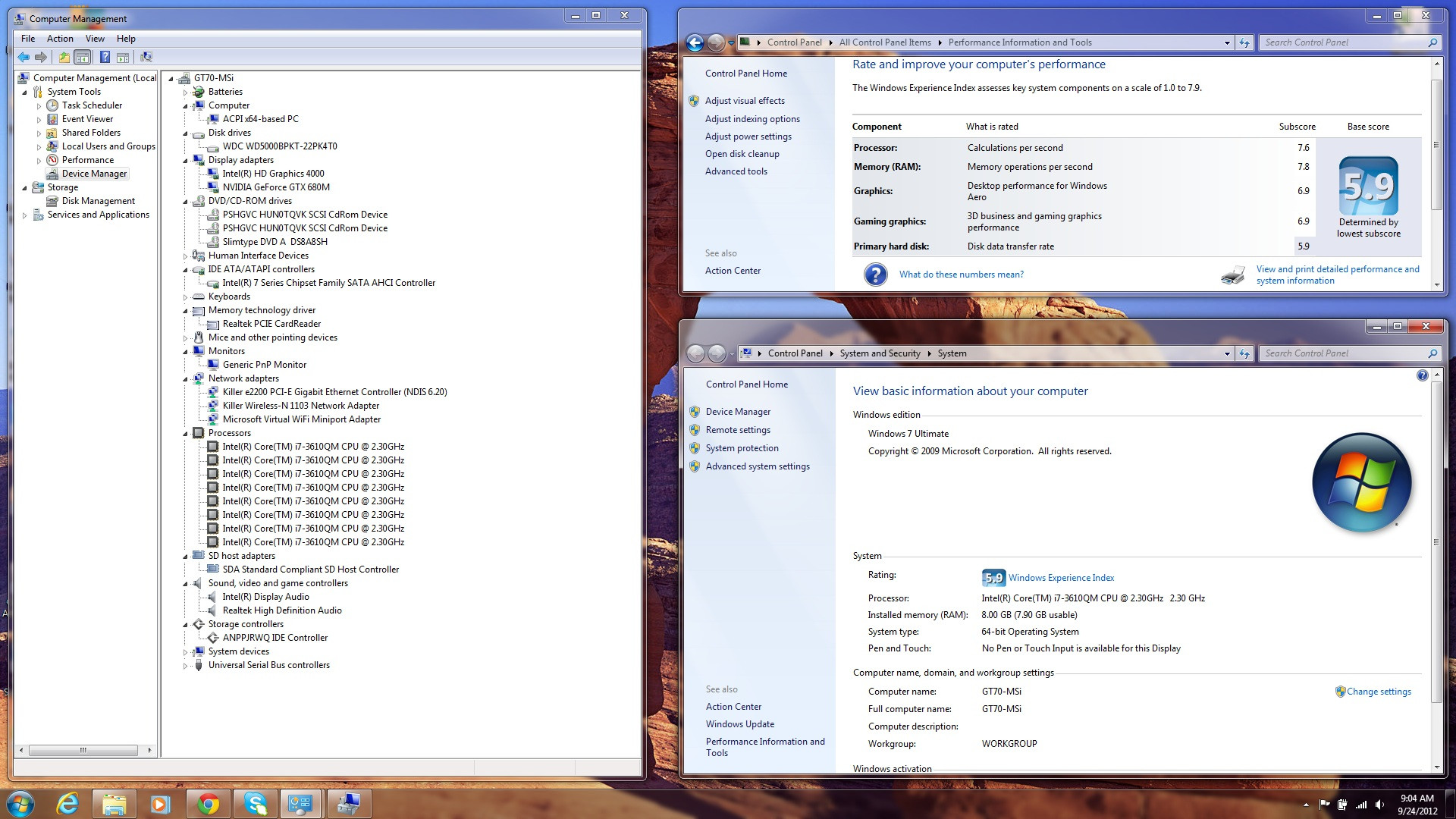Click the printer icon in Performance Information window
This screenshot has width=1456, height=819.
click(1233, 275)
